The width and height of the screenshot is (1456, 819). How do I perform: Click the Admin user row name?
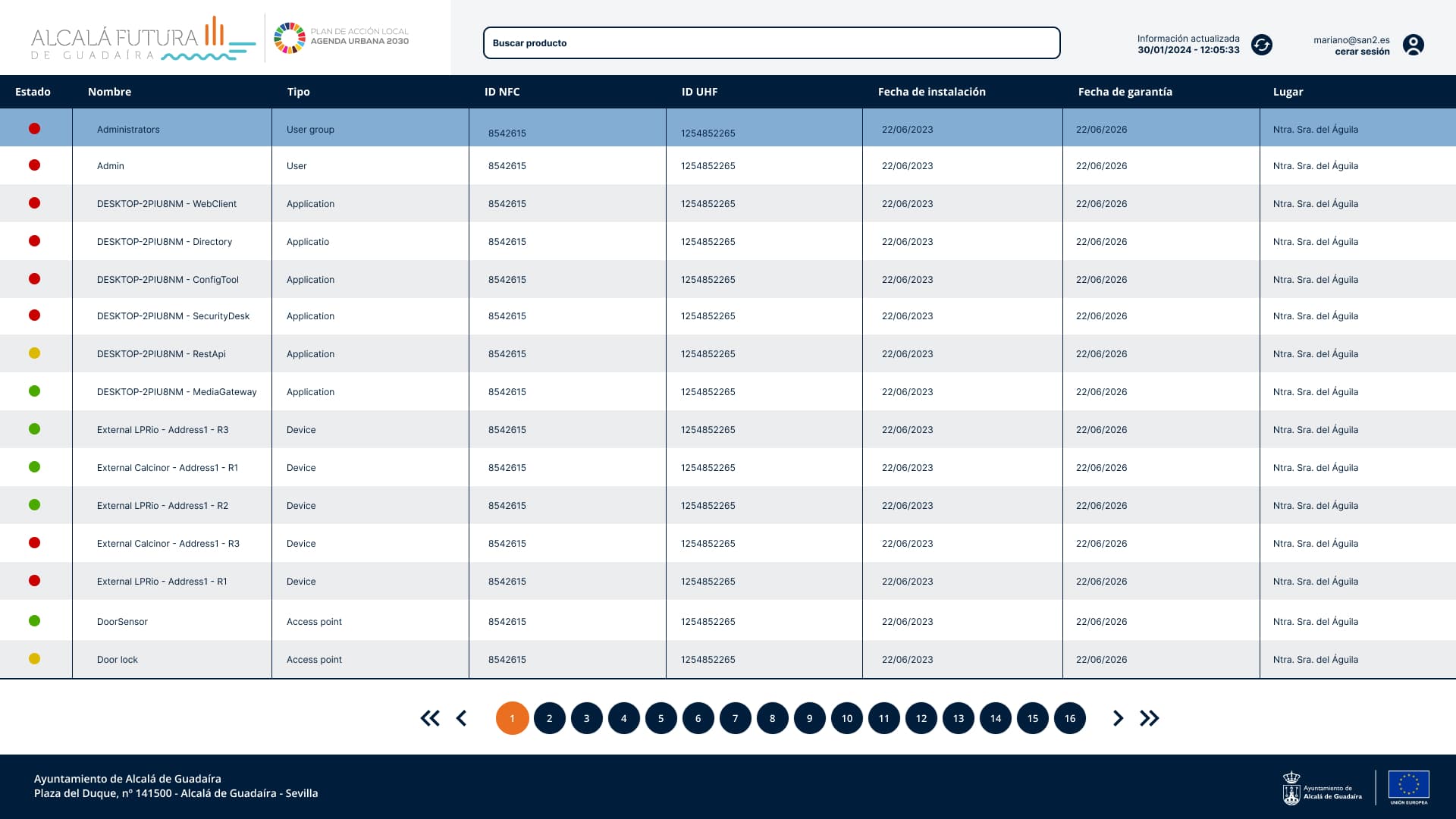111,166
